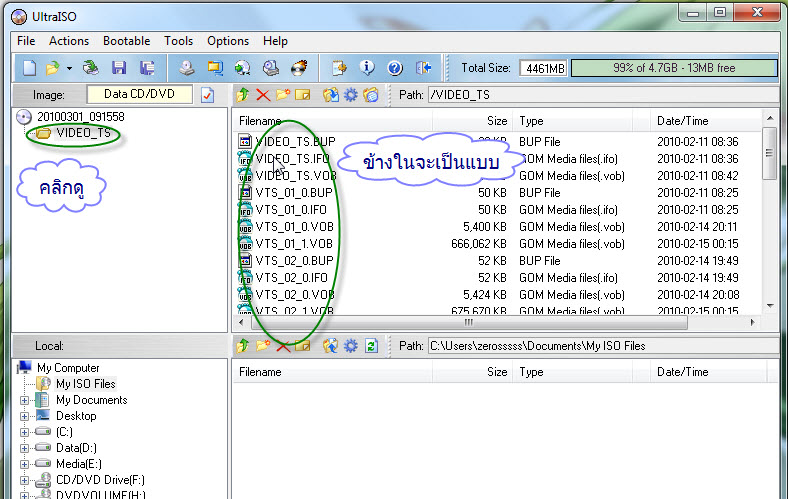Screen dimensions: 788x499
Task: Click the New image toolbar icon
Action: pos(29,68)
